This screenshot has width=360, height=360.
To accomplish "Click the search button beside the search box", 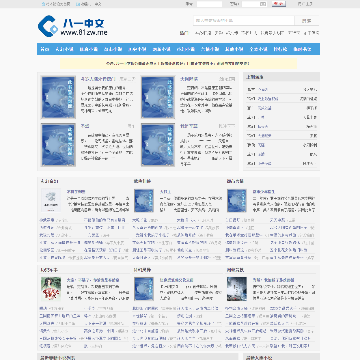I will [x=307, y=20].
